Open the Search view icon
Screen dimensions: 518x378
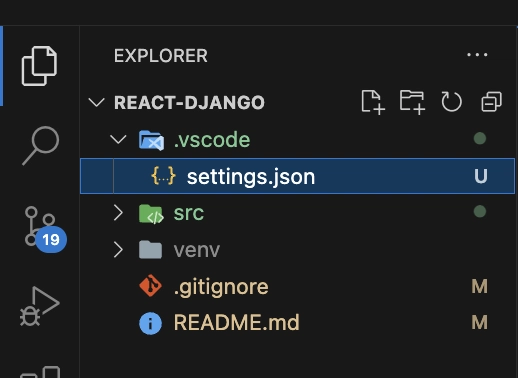point(41,146)
